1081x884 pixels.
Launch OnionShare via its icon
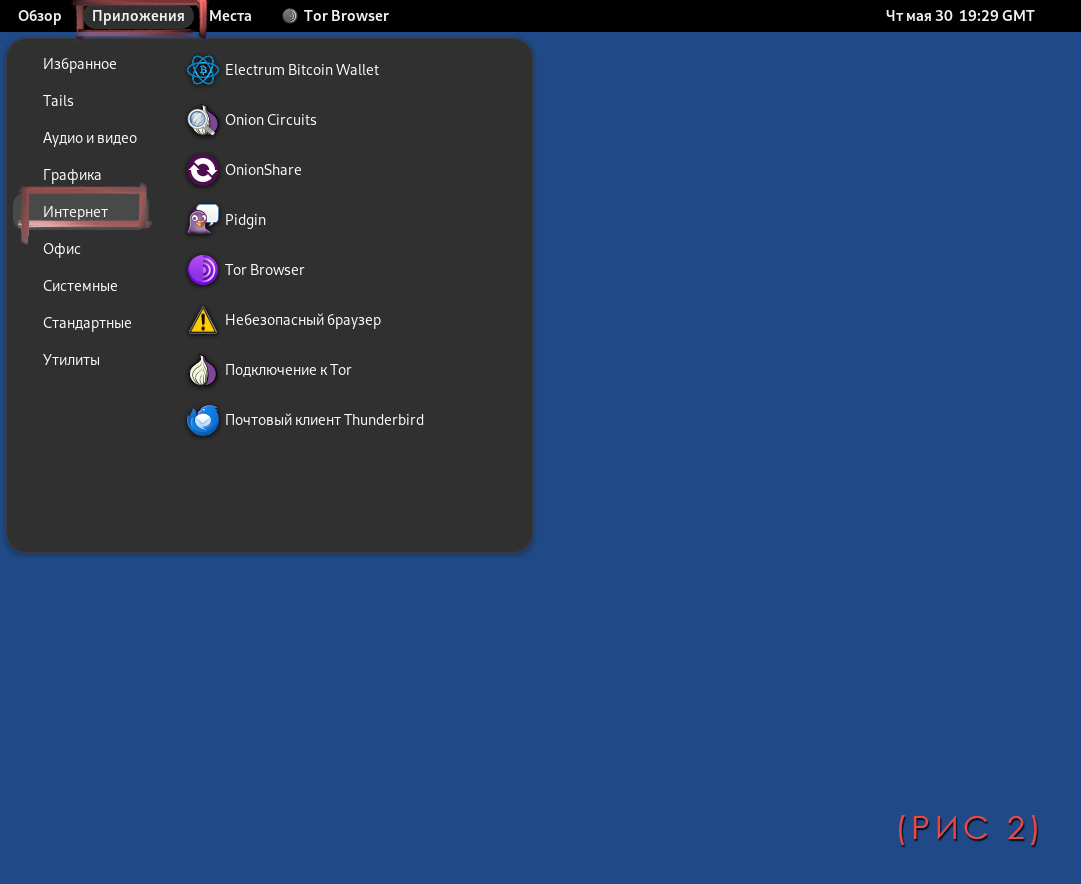203,170
